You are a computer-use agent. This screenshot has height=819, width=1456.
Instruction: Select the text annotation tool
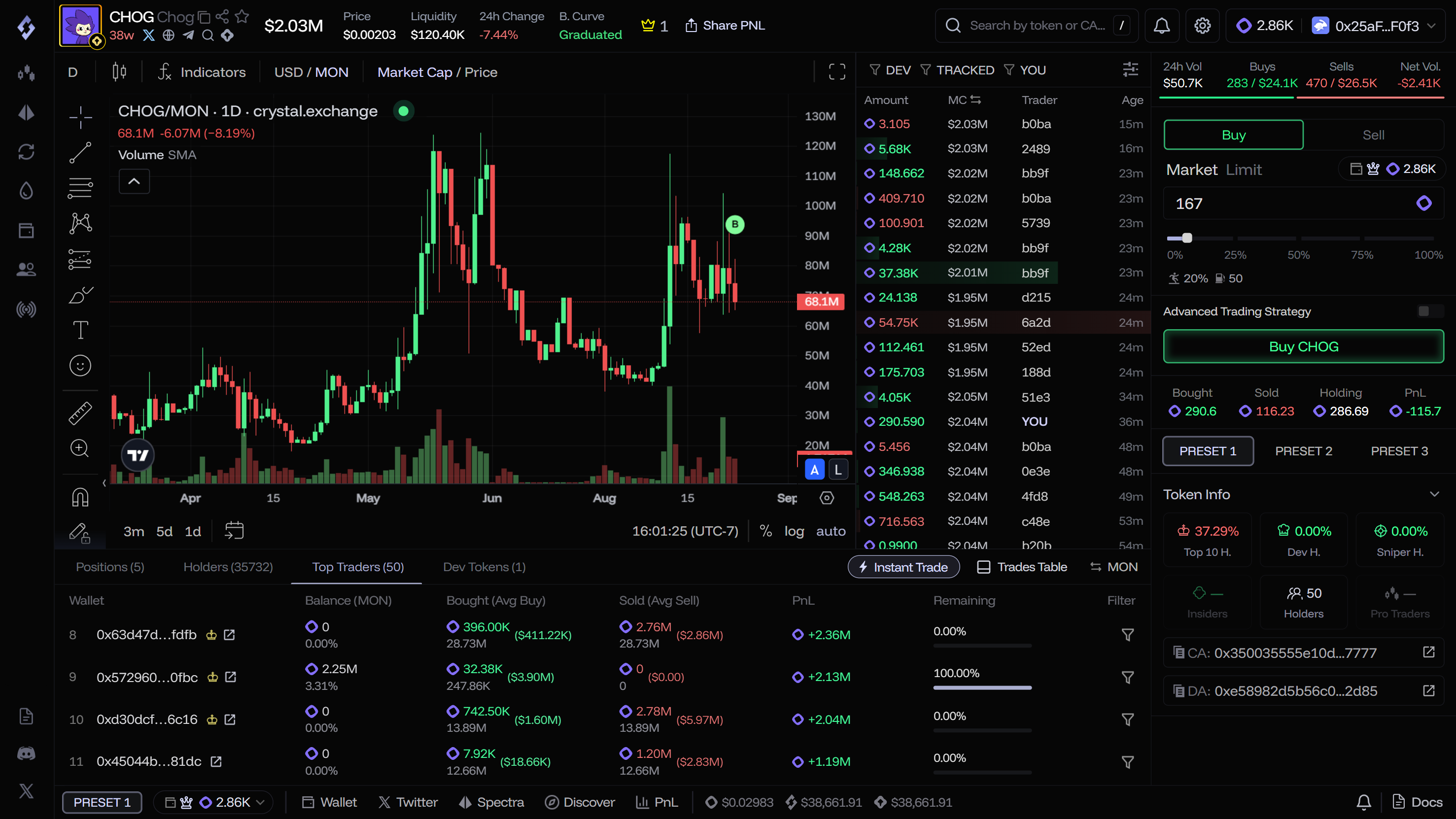pyautogui.click(x=80, y=330)
